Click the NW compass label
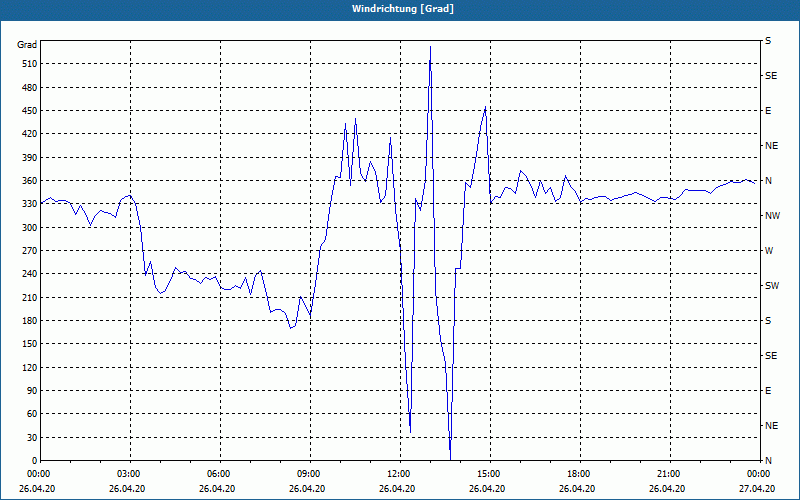The width and height of the screenshot is (800, 500). (x=772, y=216)
